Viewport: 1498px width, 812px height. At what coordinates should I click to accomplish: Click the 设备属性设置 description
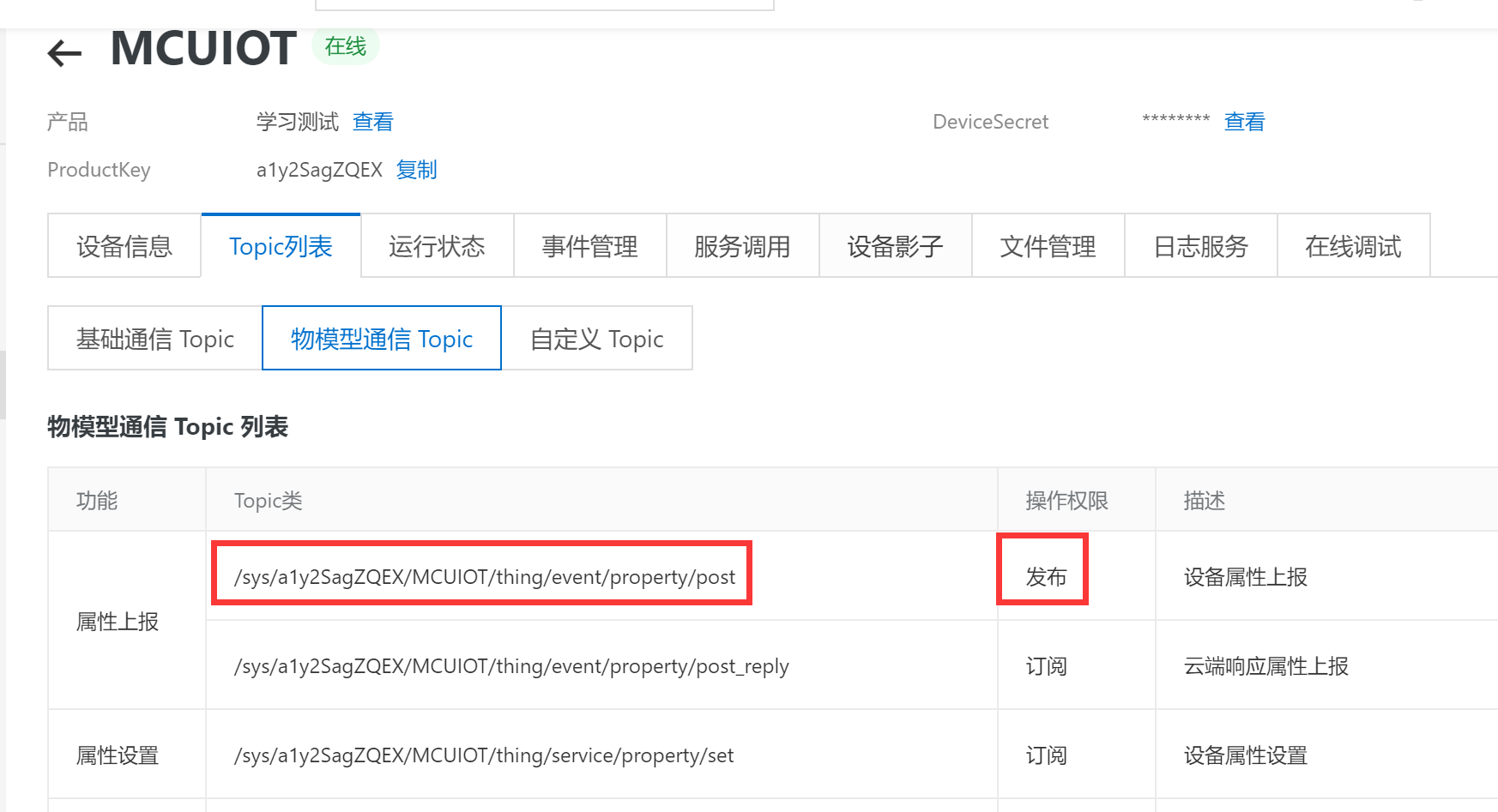(1245, 755)
